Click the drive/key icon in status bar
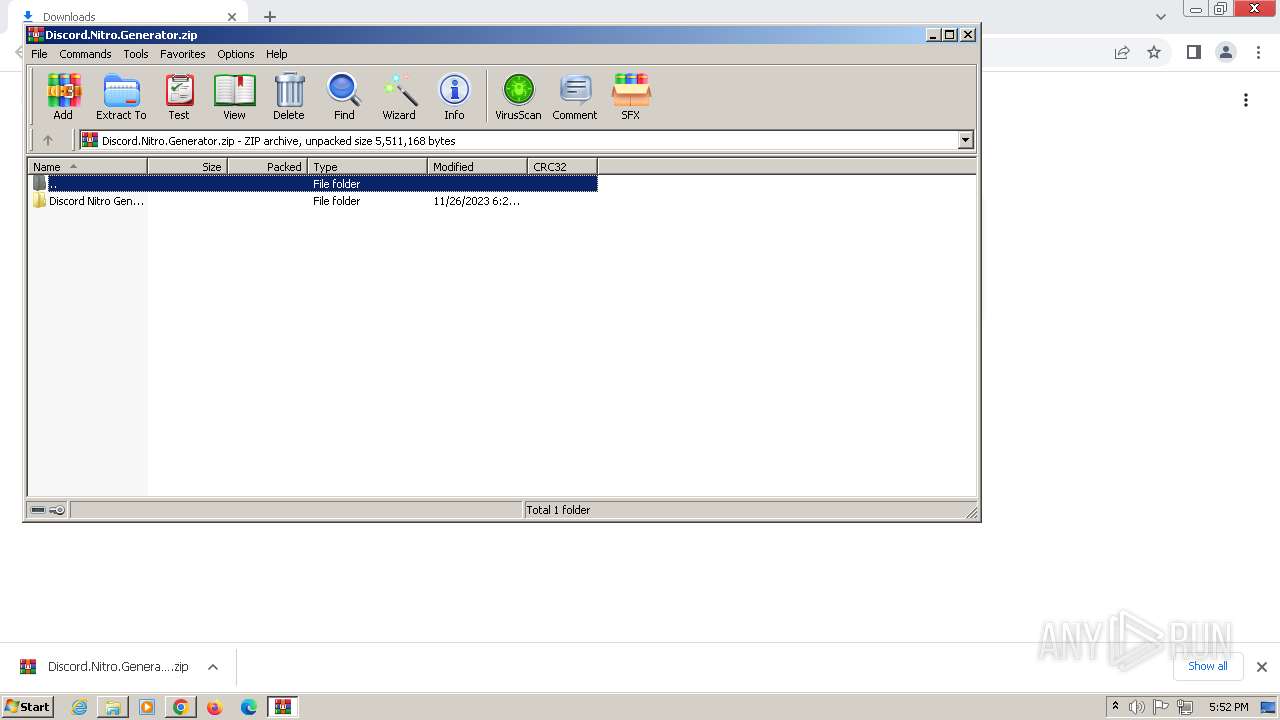This screenshot has width=1280, height=720. coord(47,510)
